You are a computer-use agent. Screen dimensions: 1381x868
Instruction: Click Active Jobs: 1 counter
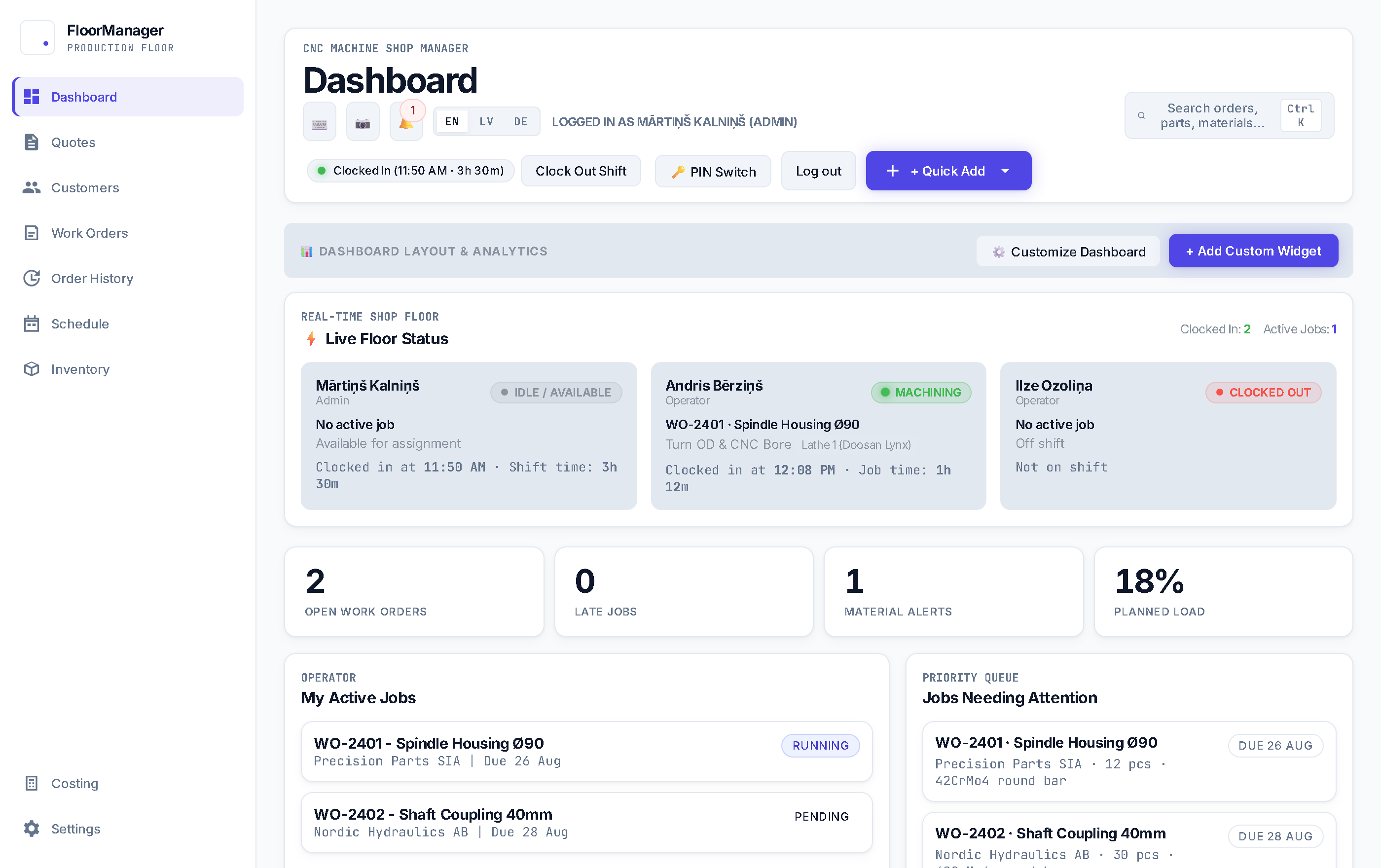[1300, 329]
